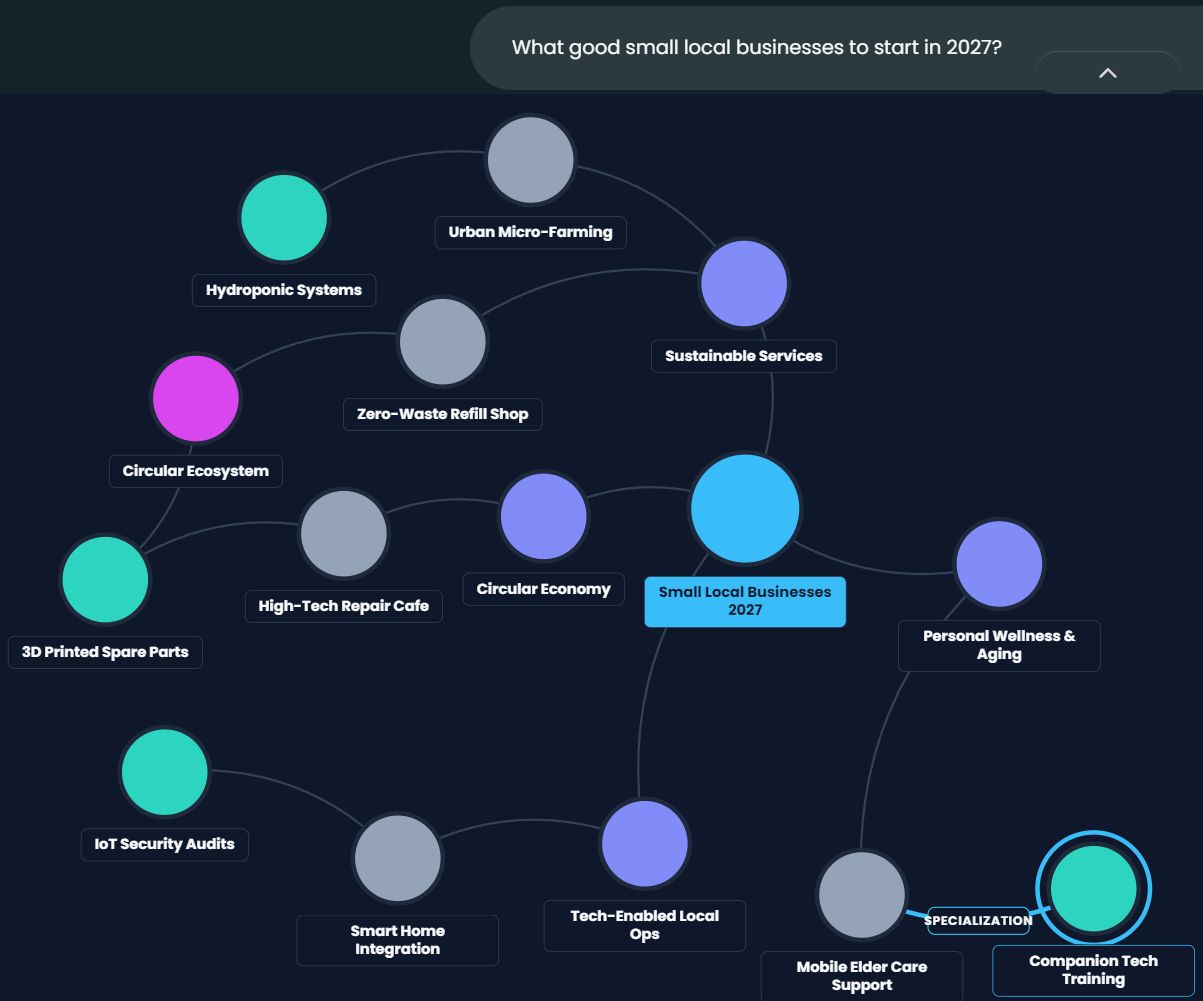Image resolution: width=1203 pixels, height=1001 pixels.
Task: Select the Tech-Enabled Local Ops node
Action: click(x=645, y=843)
